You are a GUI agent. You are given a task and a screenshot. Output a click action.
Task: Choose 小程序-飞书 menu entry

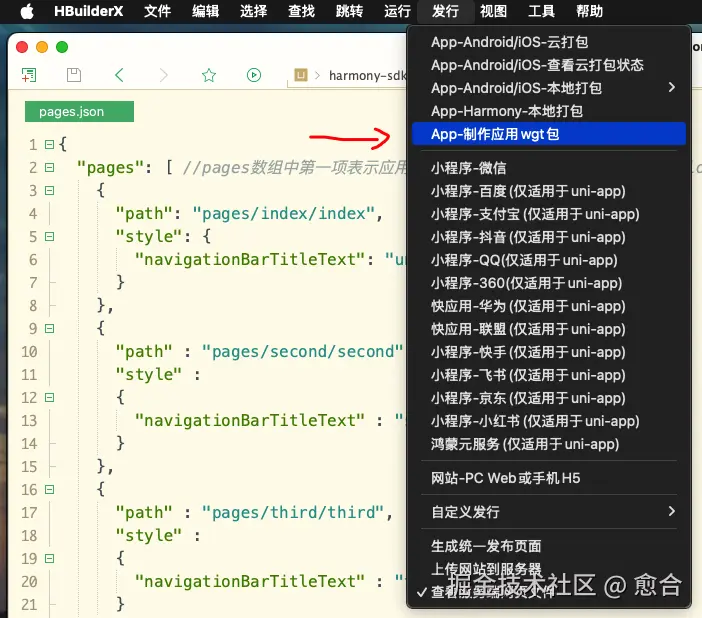549,375
